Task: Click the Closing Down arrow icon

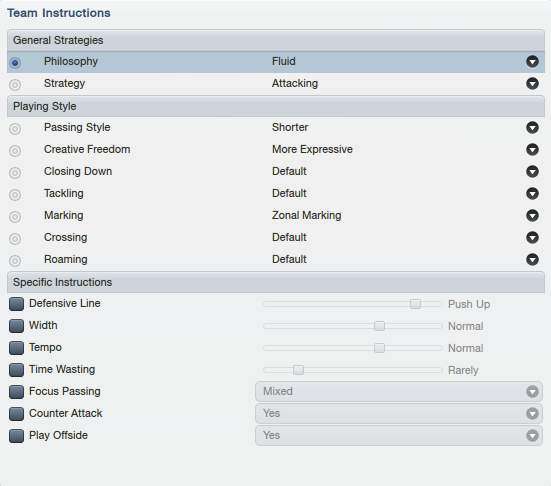Action: tap(532, 171)
